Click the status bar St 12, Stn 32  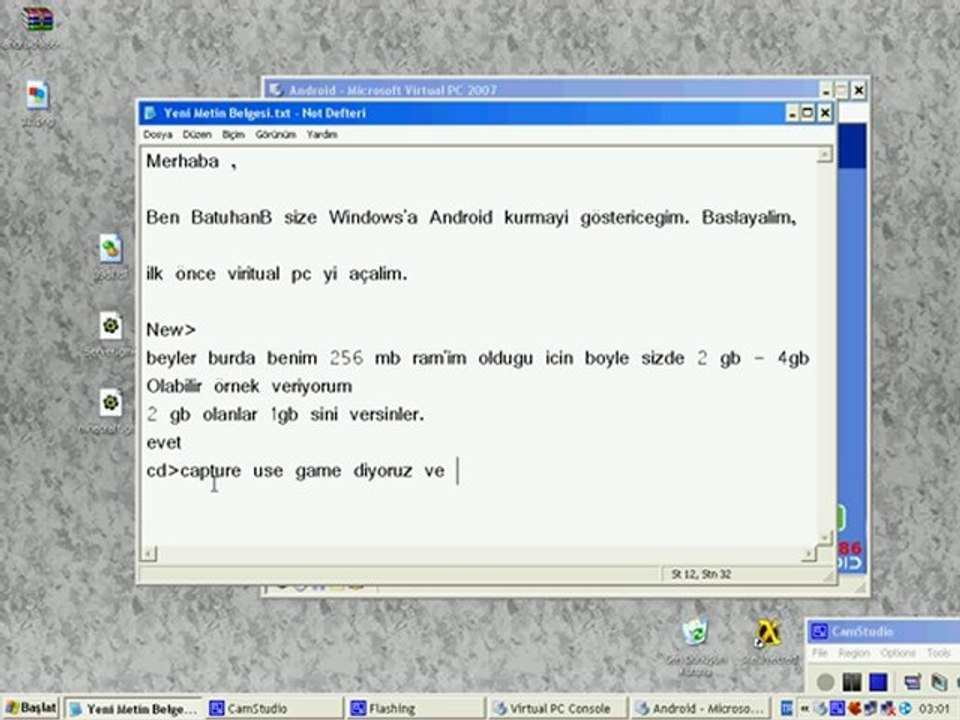pos(701,574)
